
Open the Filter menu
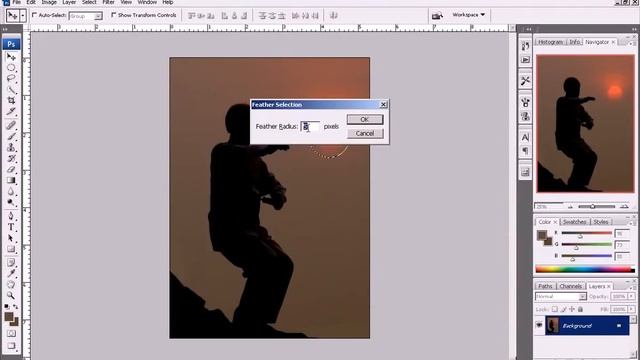click(108, 2)
